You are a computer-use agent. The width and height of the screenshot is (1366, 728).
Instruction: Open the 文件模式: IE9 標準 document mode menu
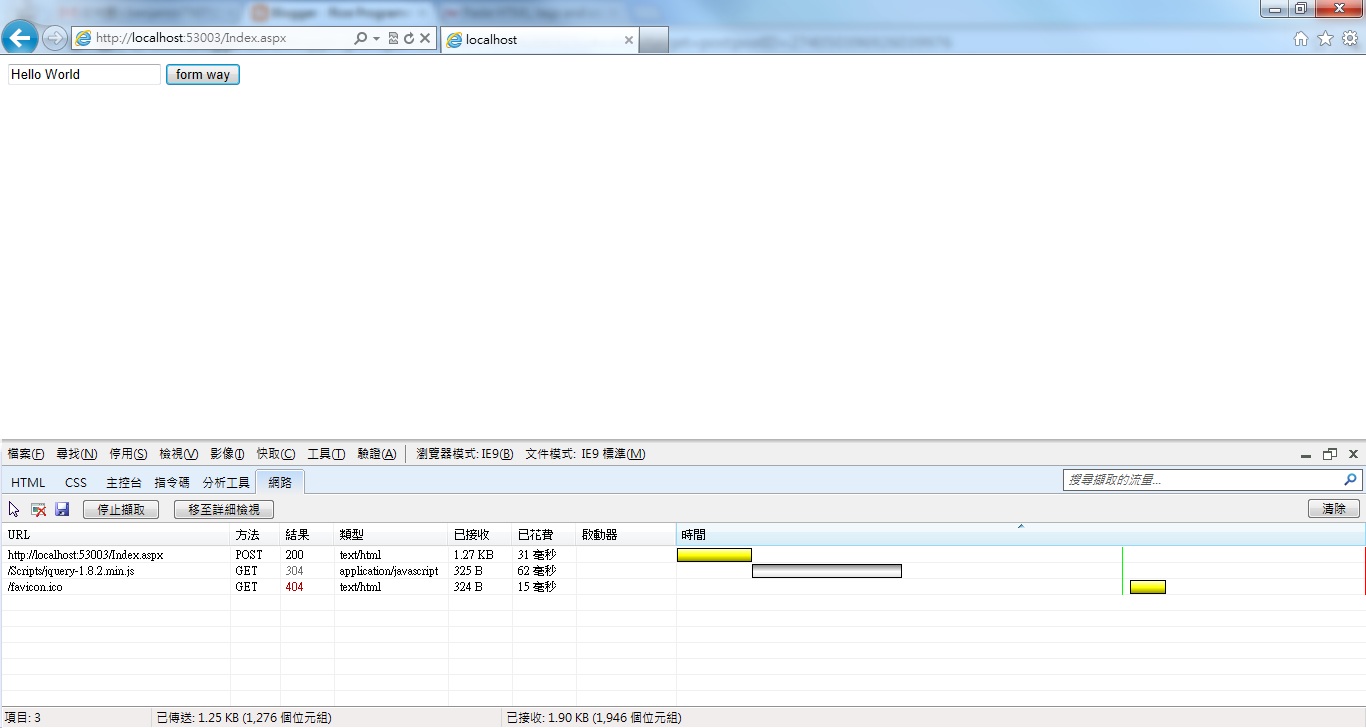[x=585, y=454]
